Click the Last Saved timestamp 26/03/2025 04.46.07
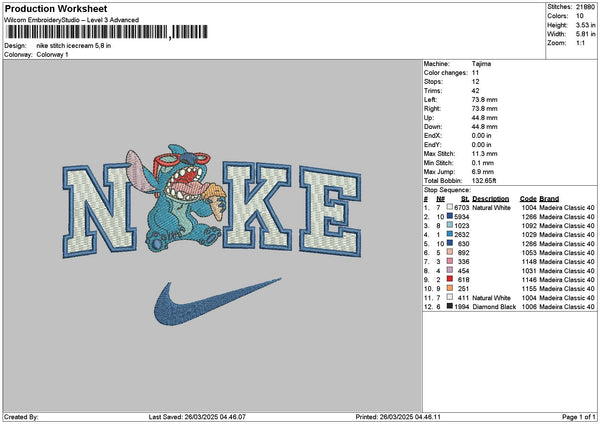The height and width of the screenshot is (424, 600). click(215, 417)
